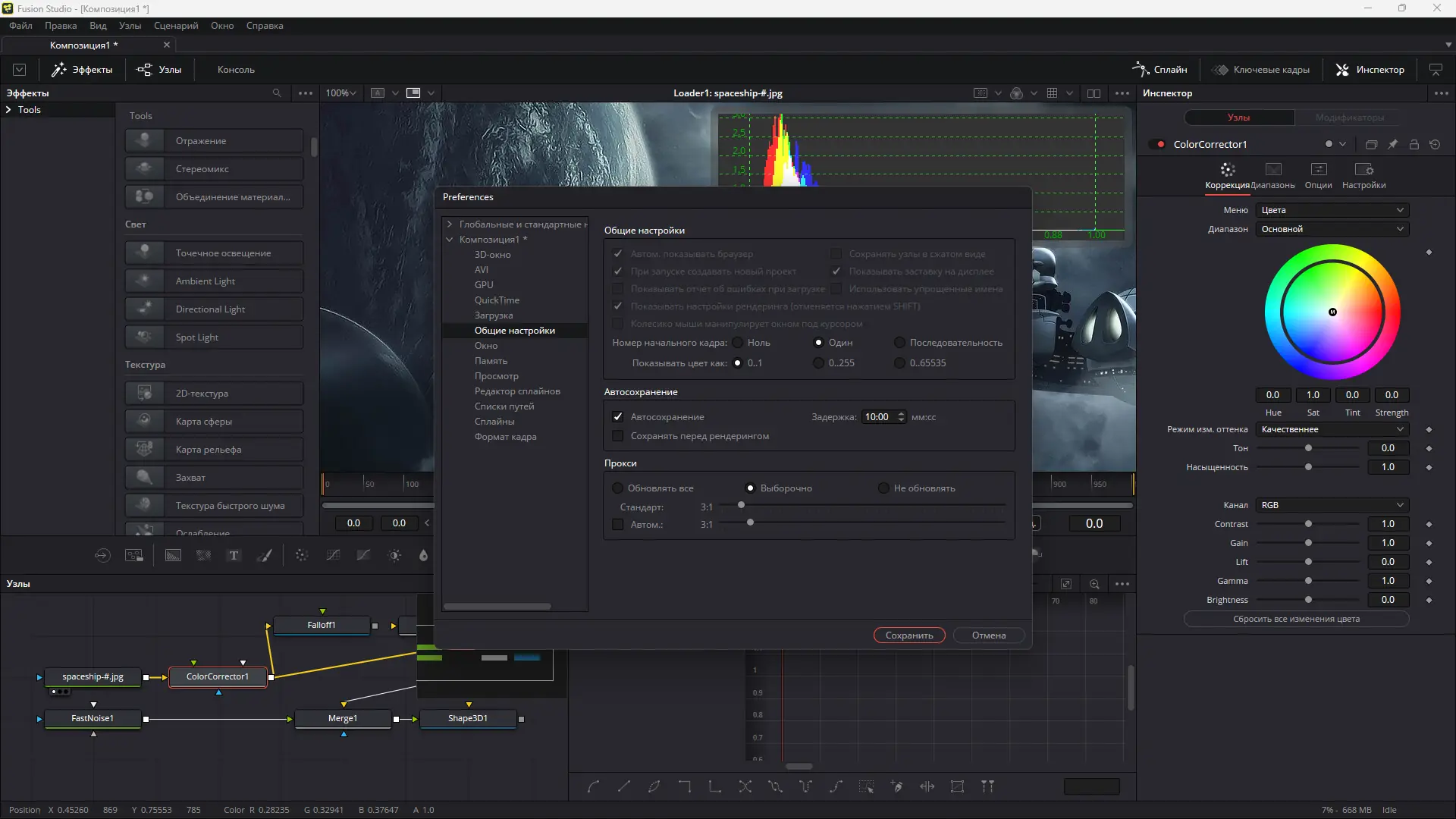1456x819 pixels.
Task: Select Memory (Память) in preferences tree
Action: (x=491, y=361)
